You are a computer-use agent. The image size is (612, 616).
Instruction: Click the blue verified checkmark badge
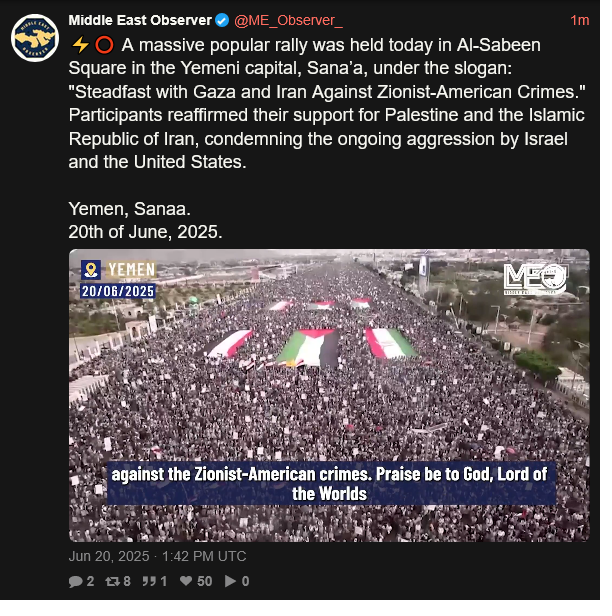pyautogui.click(x=222, y=20)
